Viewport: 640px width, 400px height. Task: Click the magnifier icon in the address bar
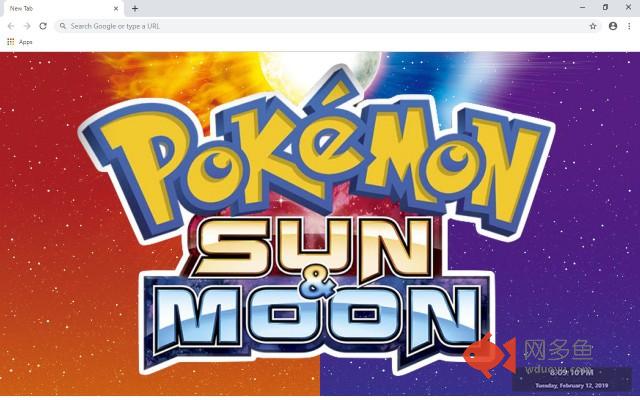click(62, 26)
